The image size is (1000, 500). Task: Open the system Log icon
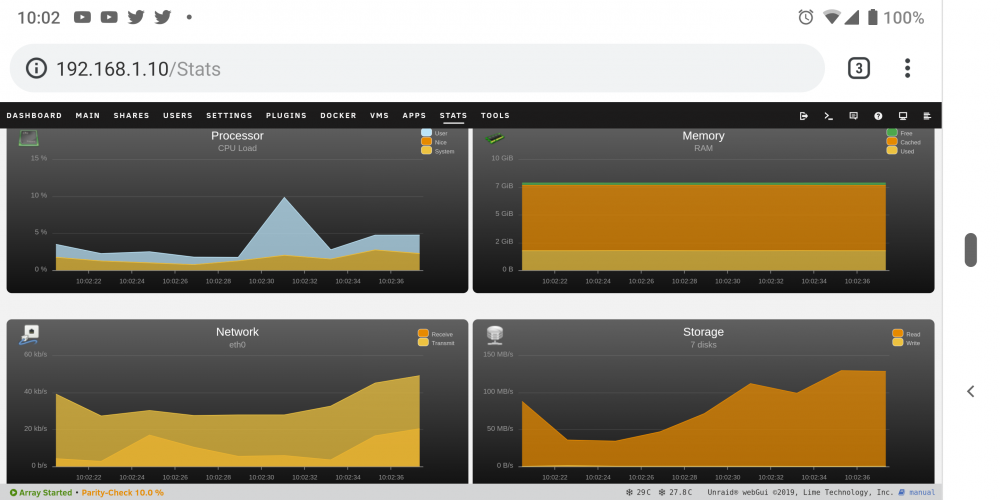927,116
